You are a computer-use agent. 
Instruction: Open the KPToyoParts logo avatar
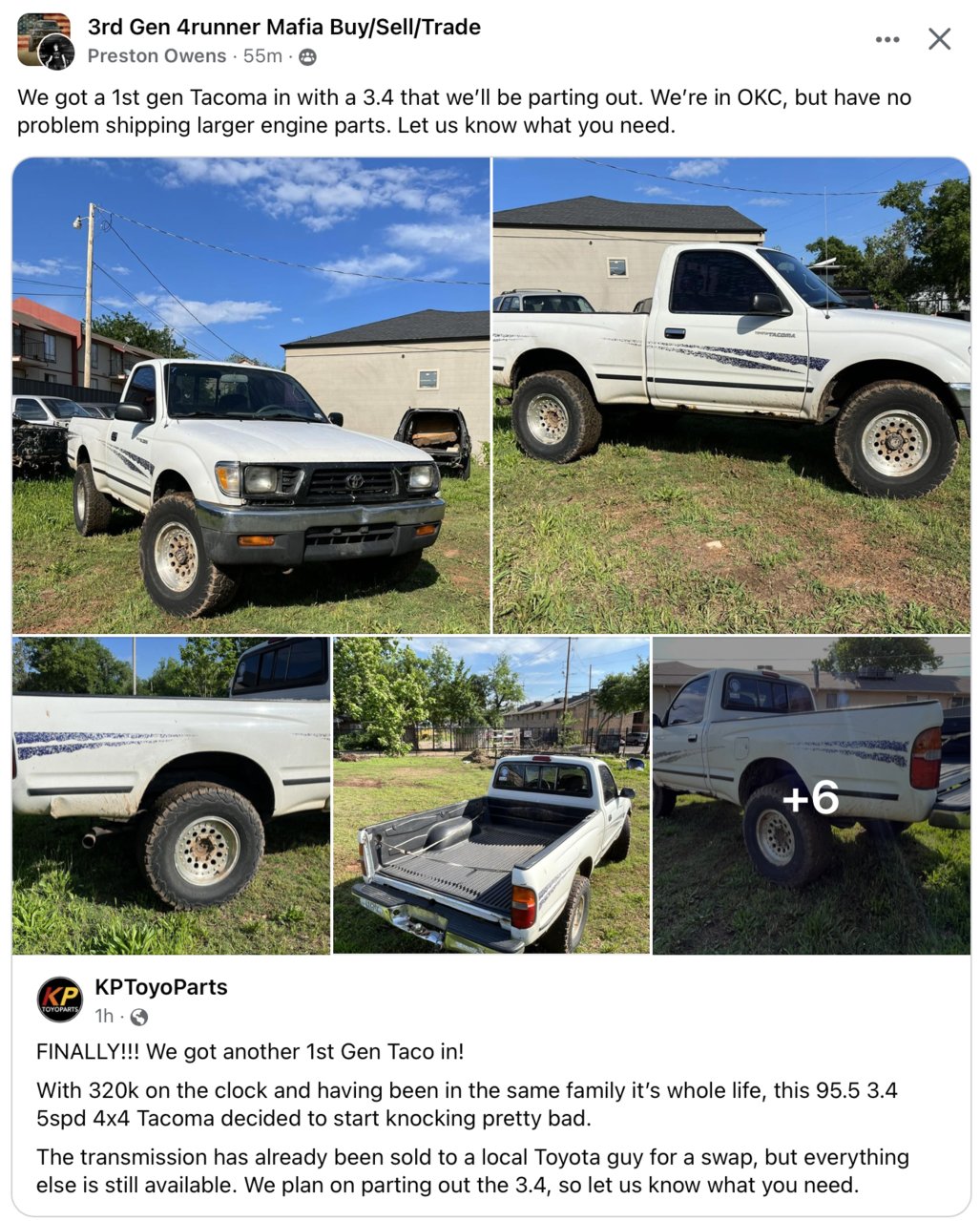(59, 1000)
